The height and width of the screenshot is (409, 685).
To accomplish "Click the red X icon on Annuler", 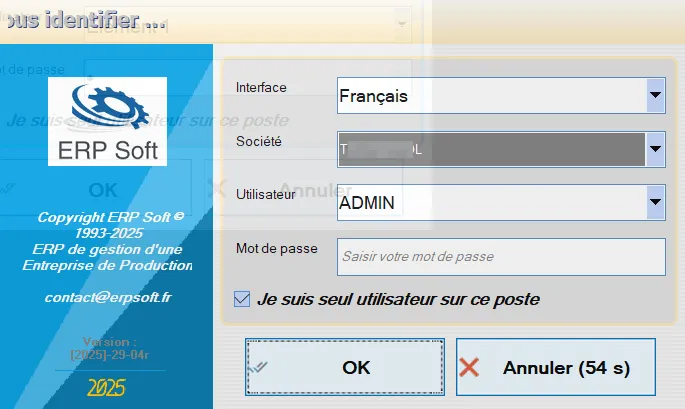I will coord(469,367).
